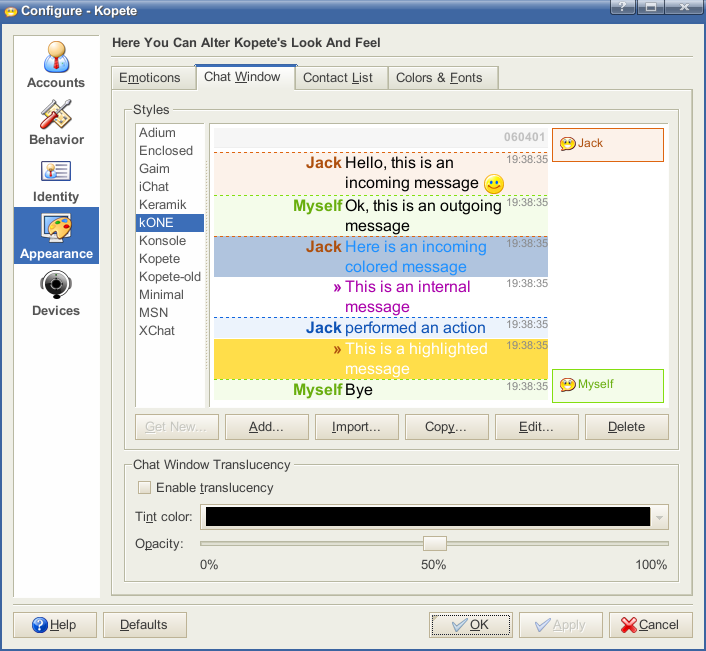
Task: Click the Add... style button
Action: click(x=267, y=427)
